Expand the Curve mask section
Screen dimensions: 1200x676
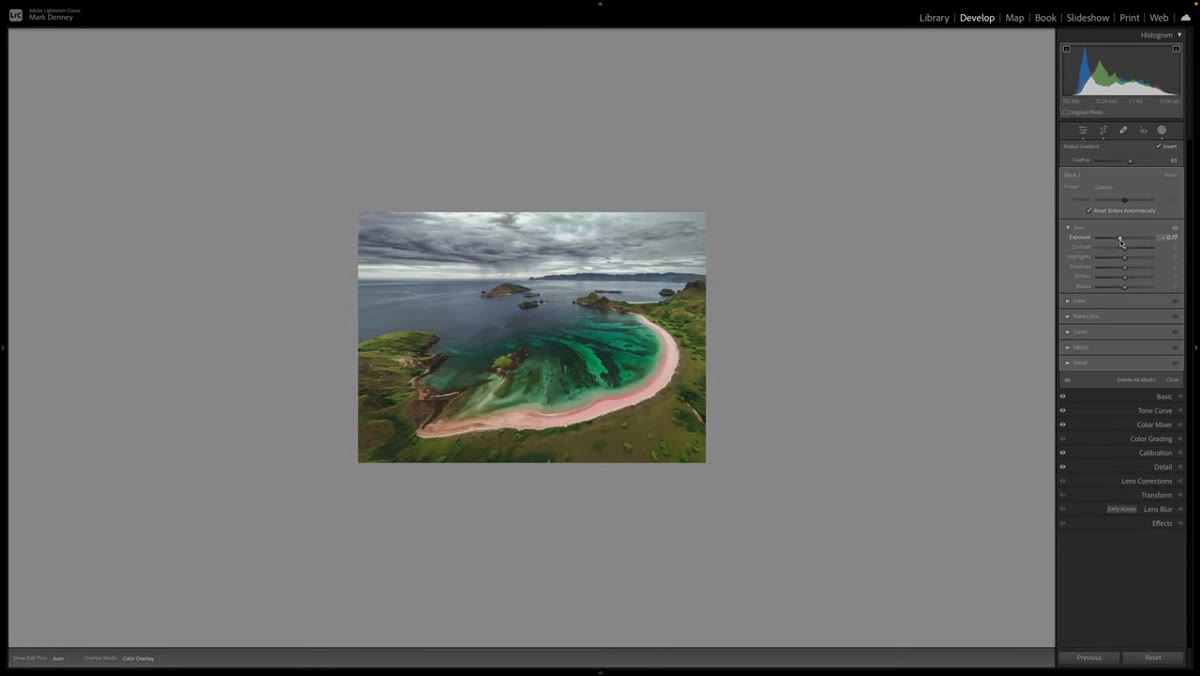click(1068, 332)
